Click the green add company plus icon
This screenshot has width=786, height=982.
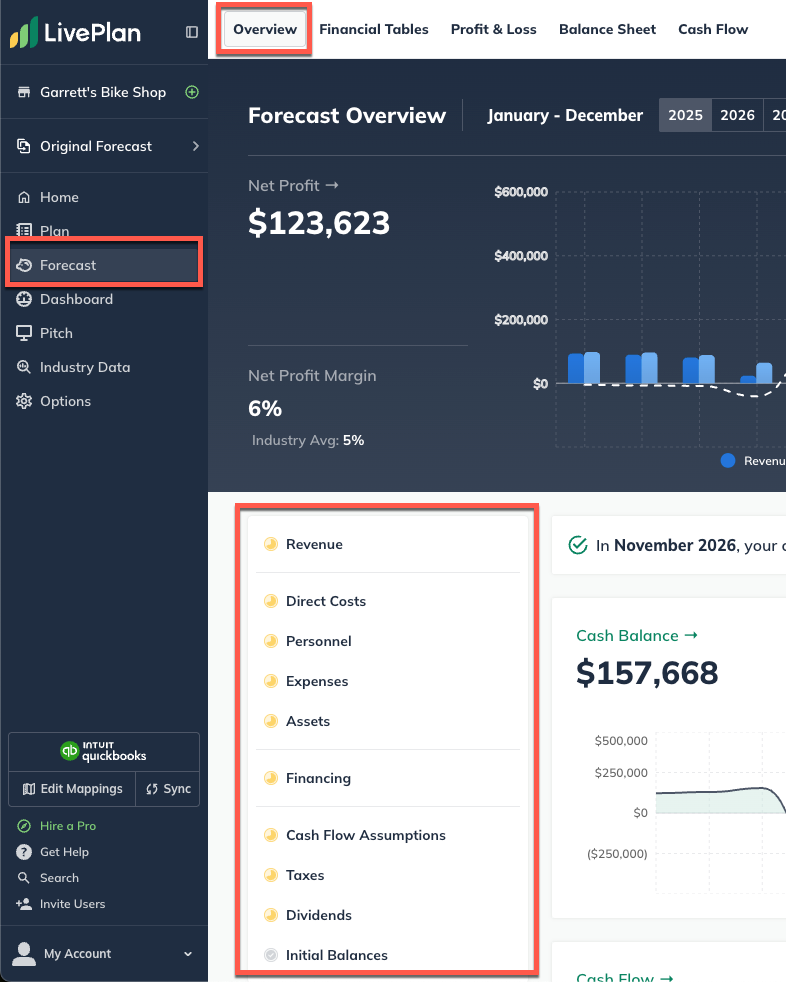click(x=192, y=92)
